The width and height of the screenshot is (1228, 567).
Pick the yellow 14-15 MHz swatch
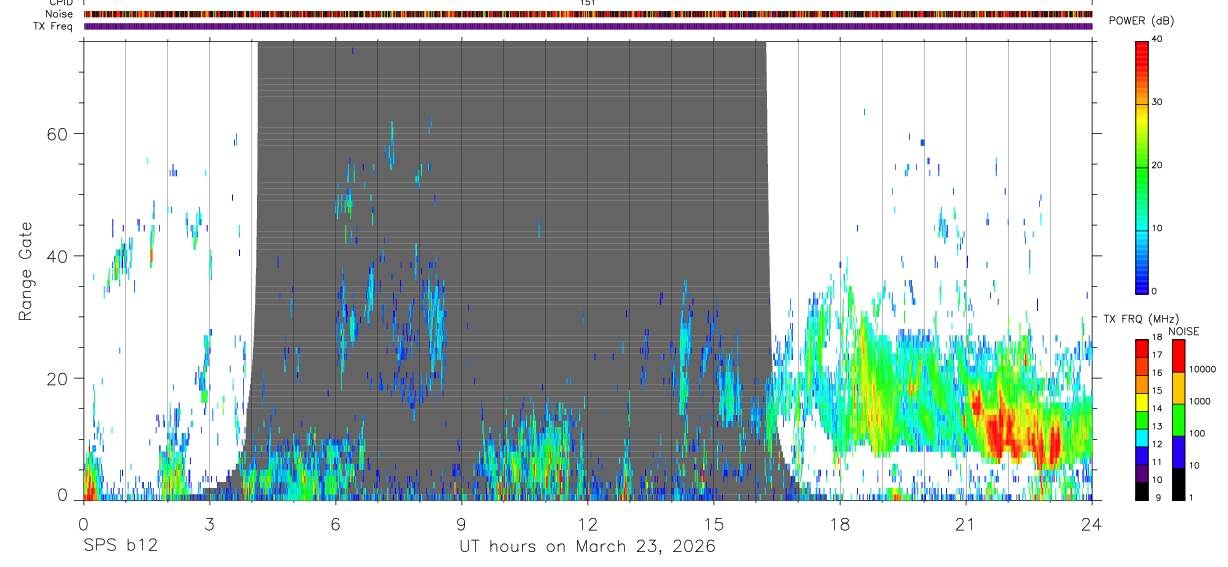1142,402
